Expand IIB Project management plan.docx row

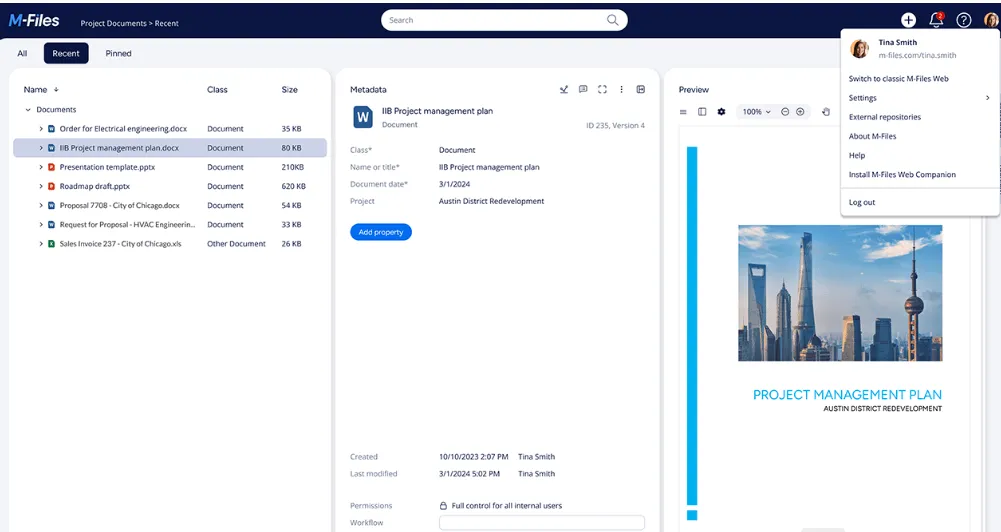(41, 148)
